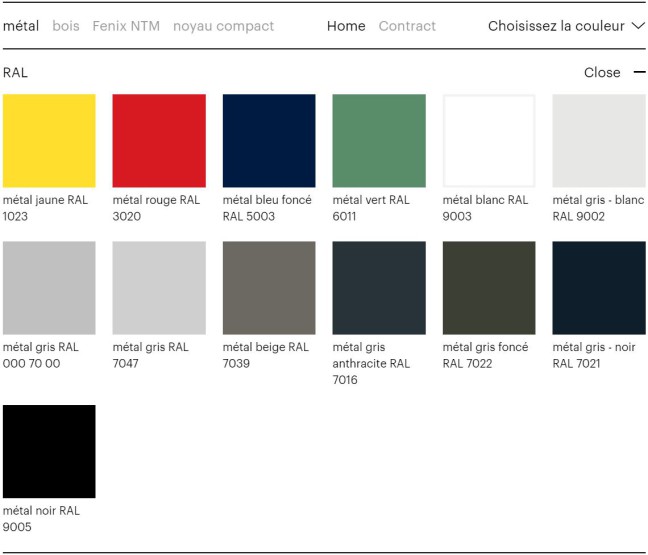The image size is (648, 555).
Task: Select the métal vert RAL 6011 swatch
Action: click(x=379, y=141)
